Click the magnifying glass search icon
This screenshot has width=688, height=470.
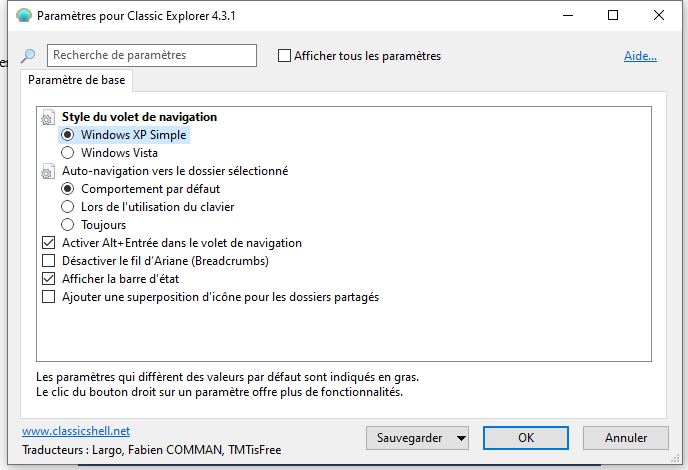click(x=29, y=56)
